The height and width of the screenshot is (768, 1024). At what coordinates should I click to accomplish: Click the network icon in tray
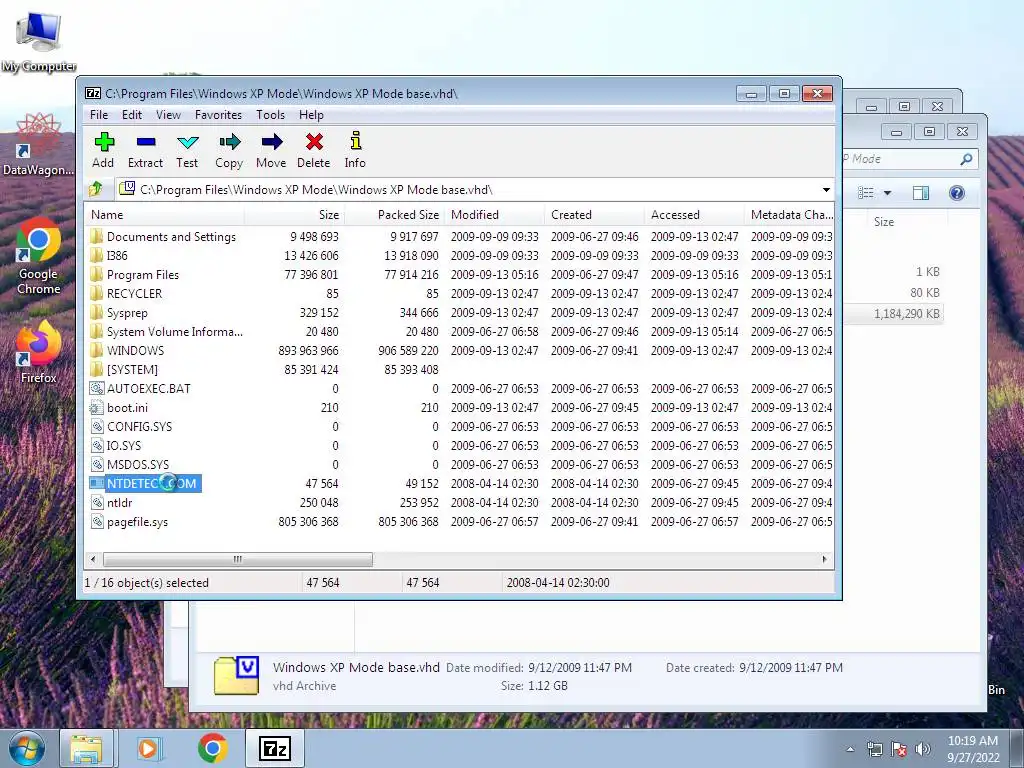click(874, 749)
